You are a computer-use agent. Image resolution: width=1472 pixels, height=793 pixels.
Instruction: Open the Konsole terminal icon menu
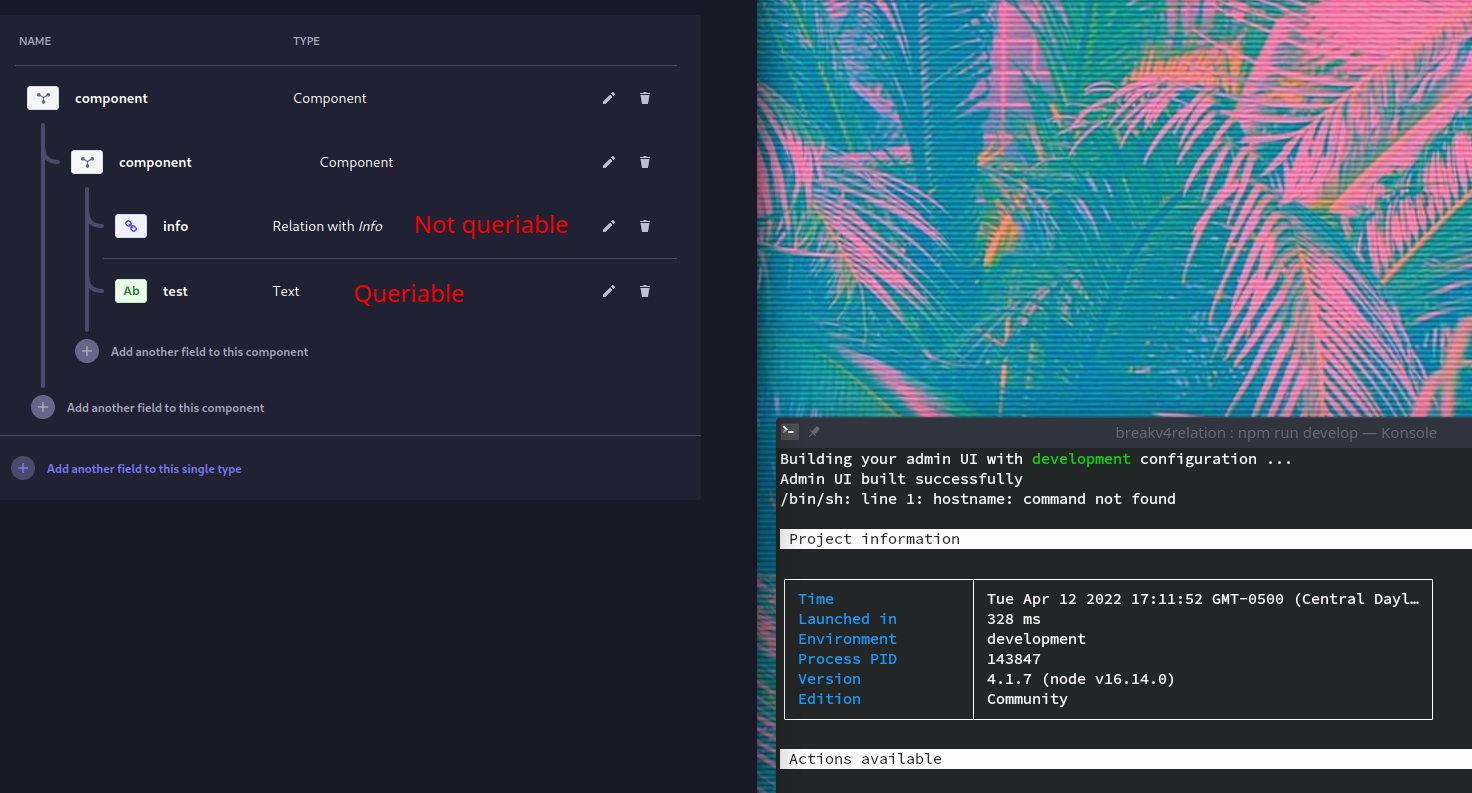click(x=790, y=432)
